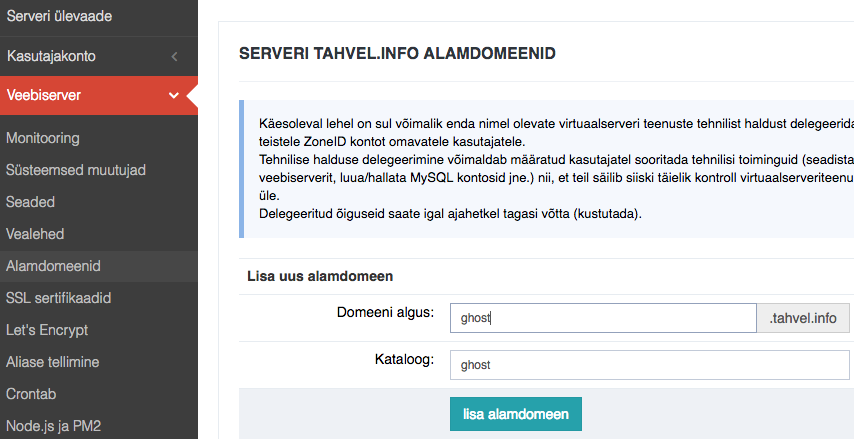Screen dimensions: 854x439
Task: Select the Veebiserver menu section
Action: click(99, 95)
